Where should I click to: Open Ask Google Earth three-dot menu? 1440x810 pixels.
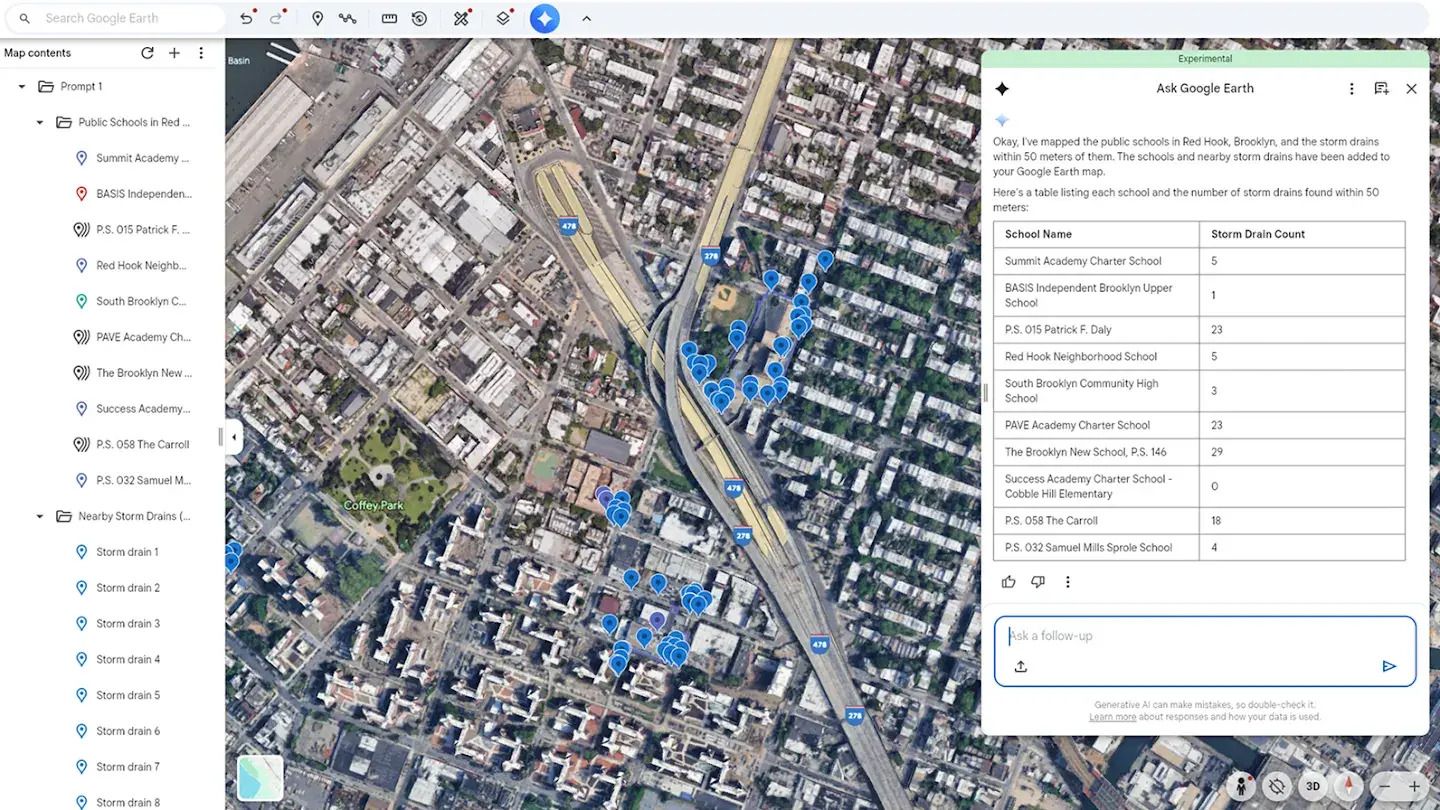1352,89
